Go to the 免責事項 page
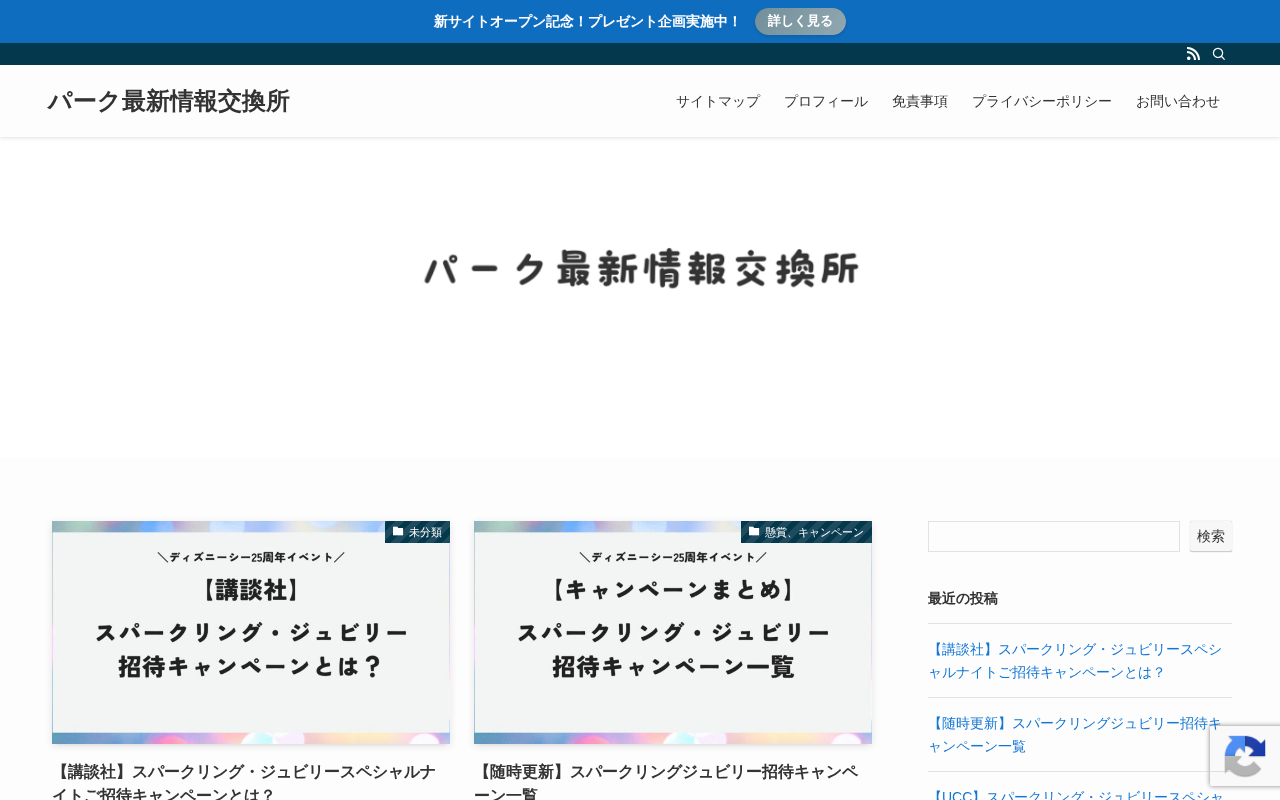Viewport: 1280px width, 800px height. 920,101
